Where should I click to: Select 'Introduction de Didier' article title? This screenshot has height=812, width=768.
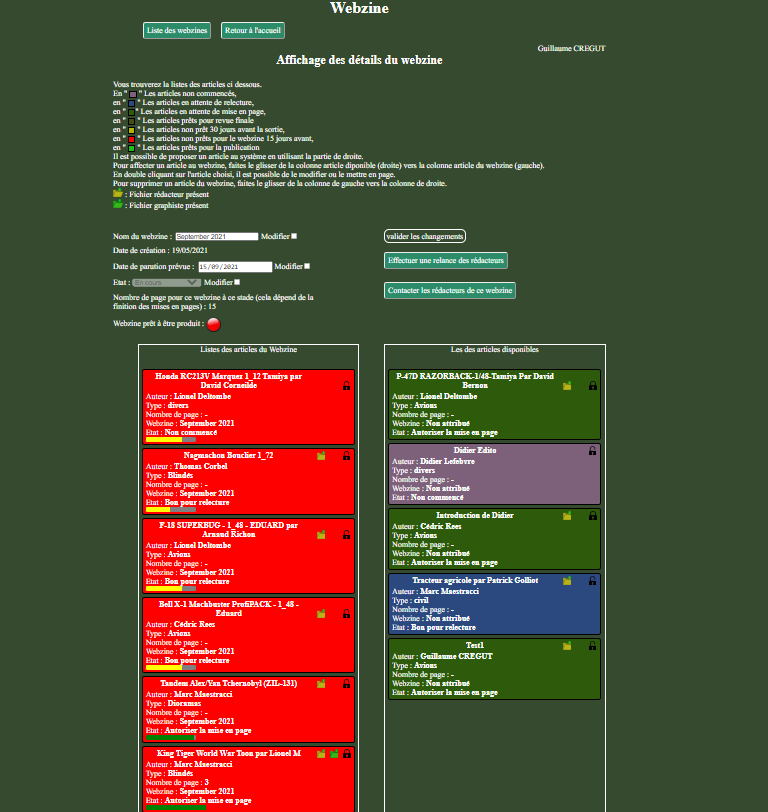point(475,515)
